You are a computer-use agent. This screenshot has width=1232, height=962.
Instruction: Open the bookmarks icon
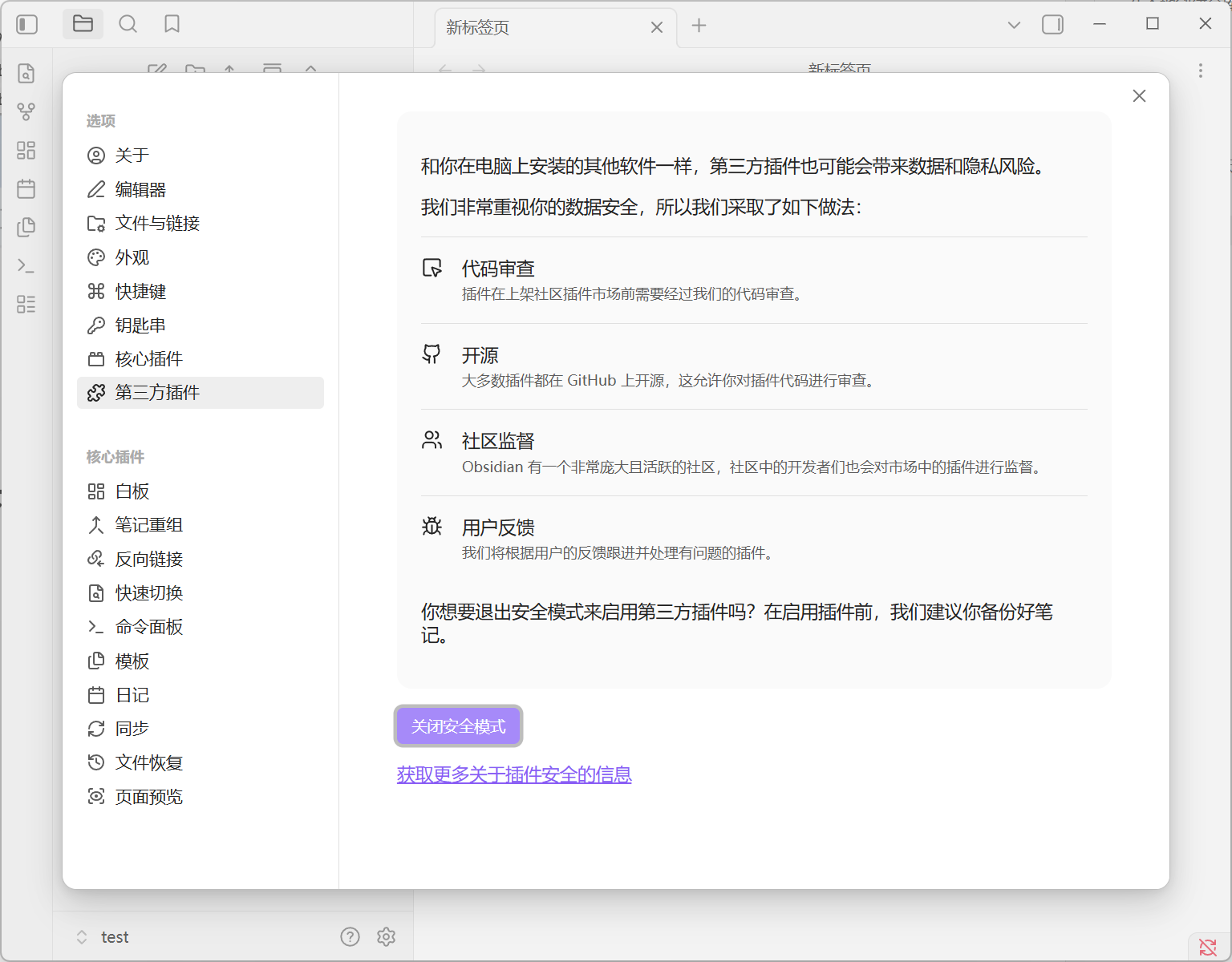pyautogui.click(x=172, y=24)
